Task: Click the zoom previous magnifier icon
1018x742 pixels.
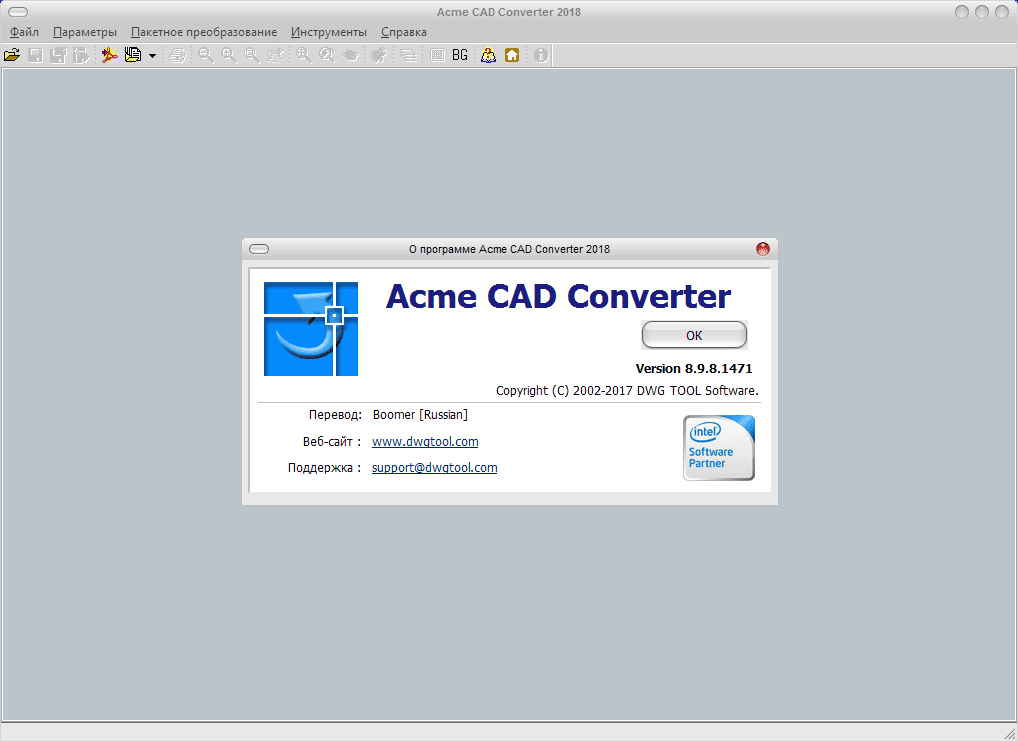Action: pyautogui.click(x=327, y=55)
